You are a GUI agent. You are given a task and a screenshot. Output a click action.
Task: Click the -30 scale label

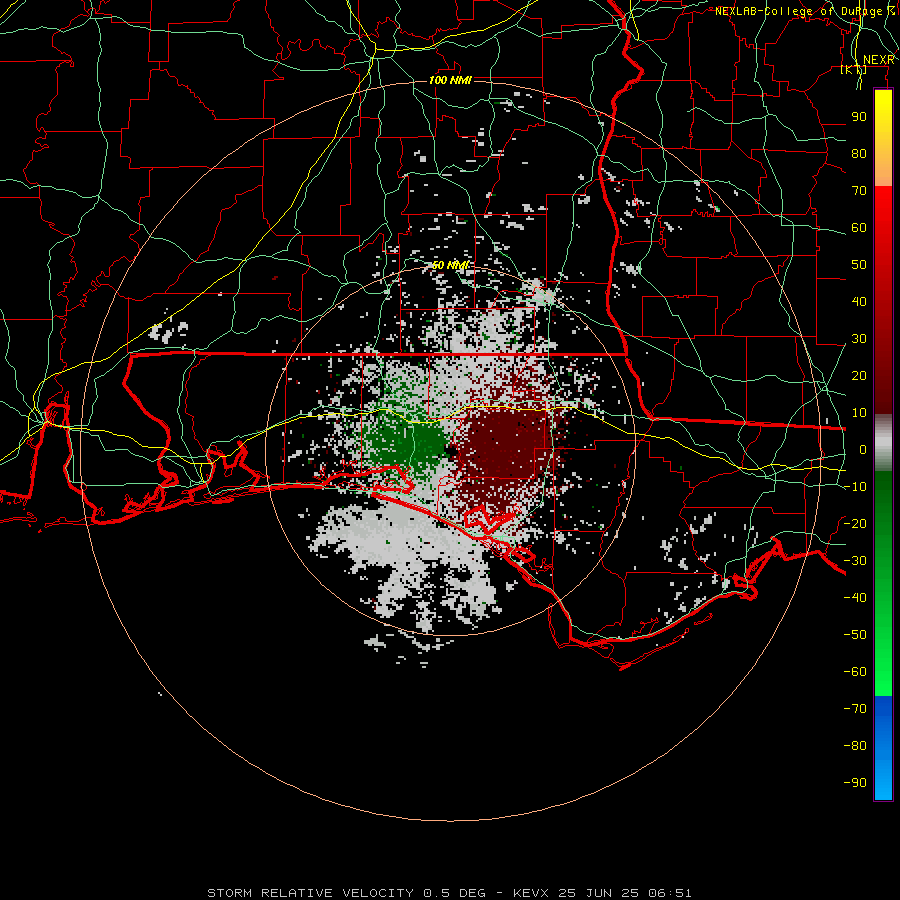[x=855, y=561]
